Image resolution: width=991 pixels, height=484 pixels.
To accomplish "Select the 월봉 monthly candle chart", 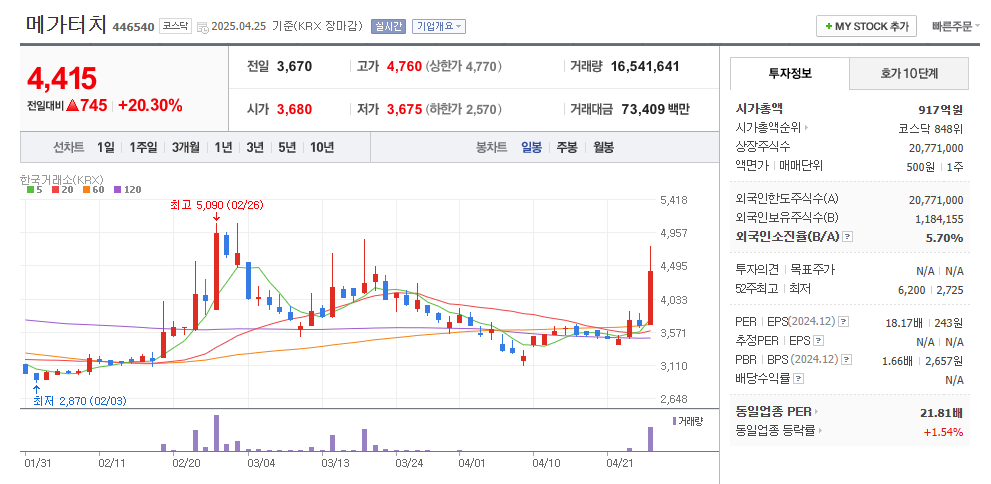I will point(604,147).
